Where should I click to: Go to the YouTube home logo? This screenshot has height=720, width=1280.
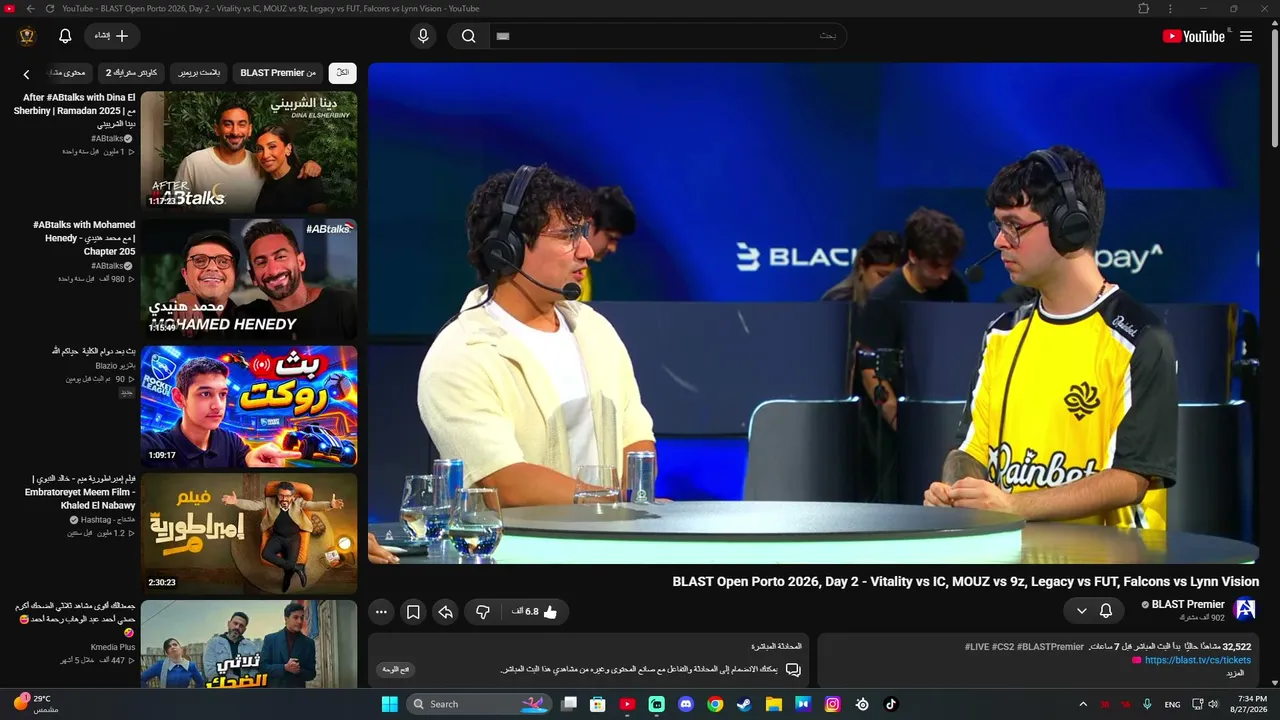click(1193, 36)
